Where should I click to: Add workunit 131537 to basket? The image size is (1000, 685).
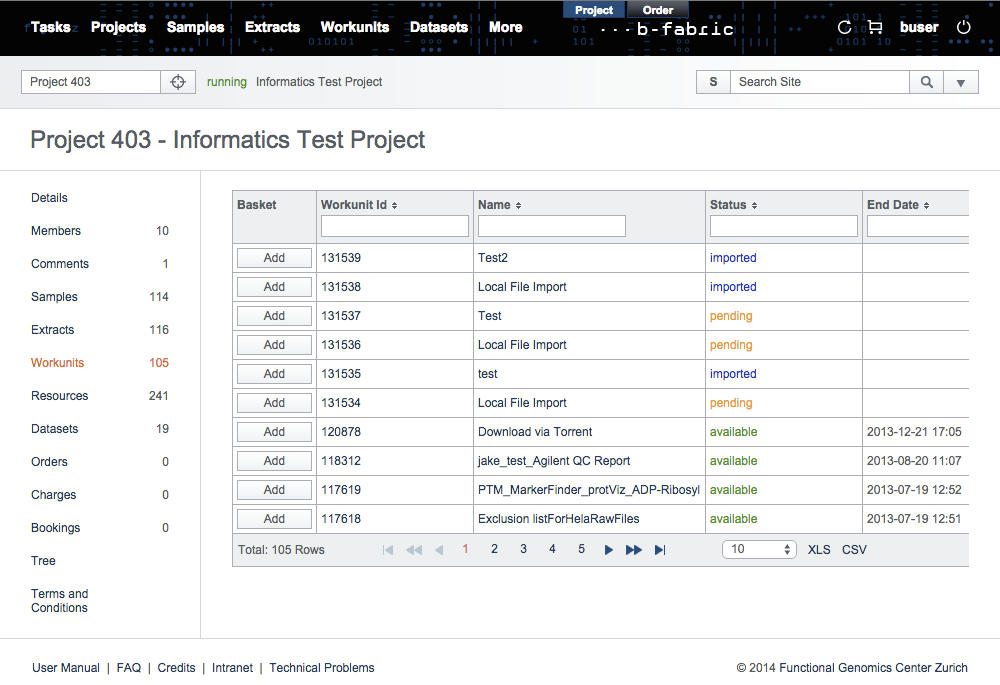pos(274,316)
